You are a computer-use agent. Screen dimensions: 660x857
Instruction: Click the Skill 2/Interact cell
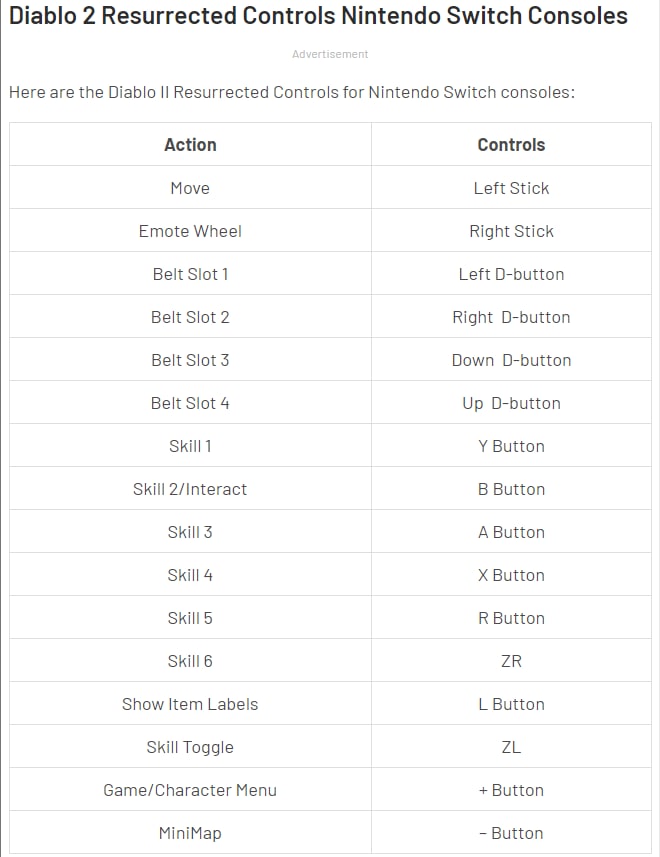point(190,489)
